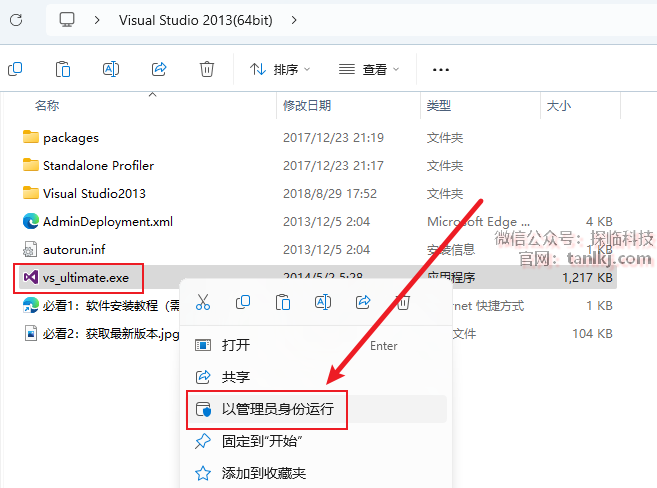This screenshot has width=657, height=488.
Task: Select the autorun.inf file
Action: point(74,250)
